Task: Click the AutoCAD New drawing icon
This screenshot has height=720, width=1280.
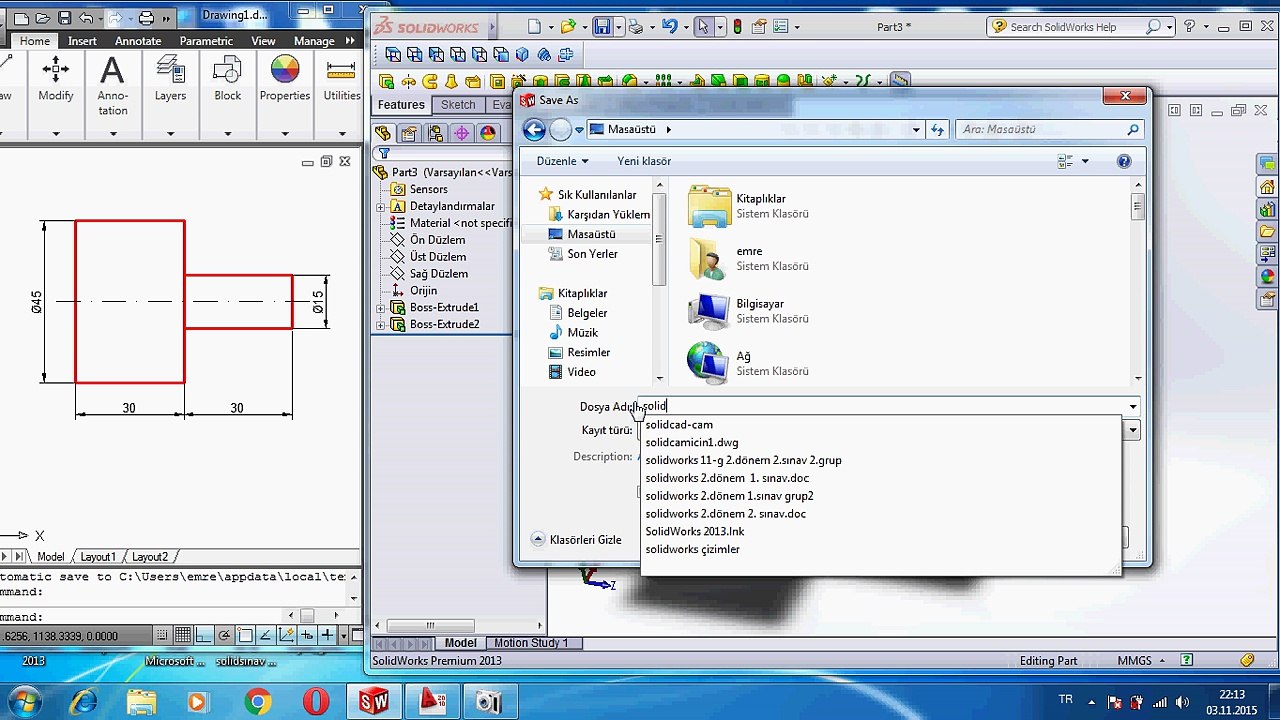Action: click(x=21, y=18)
